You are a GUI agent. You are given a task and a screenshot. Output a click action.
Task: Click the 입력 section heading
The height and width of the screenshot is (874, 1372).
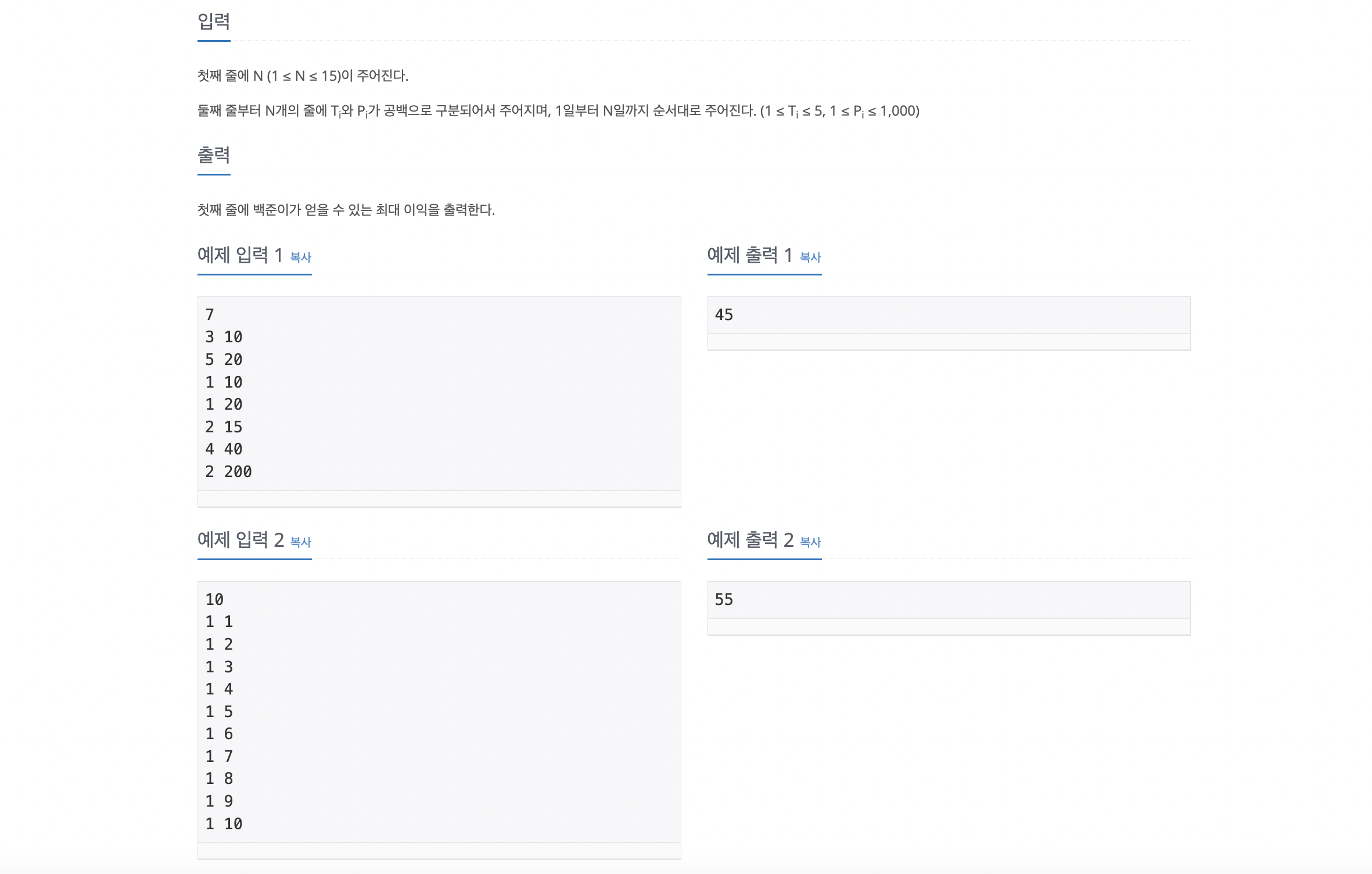point(214,22)
